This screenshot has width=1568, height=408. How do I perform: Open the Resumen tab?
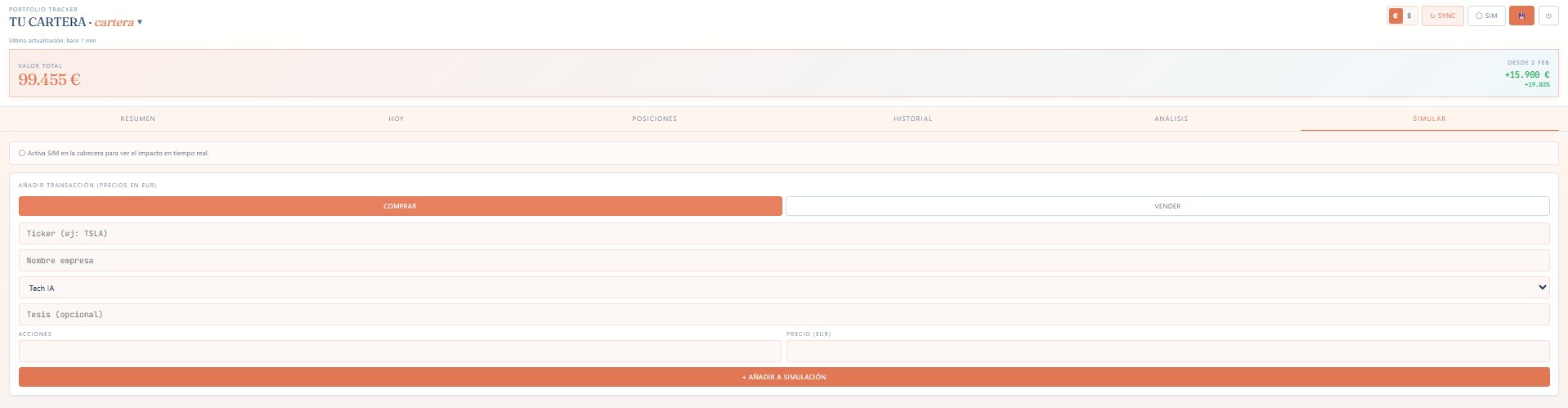(x=137, y=119)
